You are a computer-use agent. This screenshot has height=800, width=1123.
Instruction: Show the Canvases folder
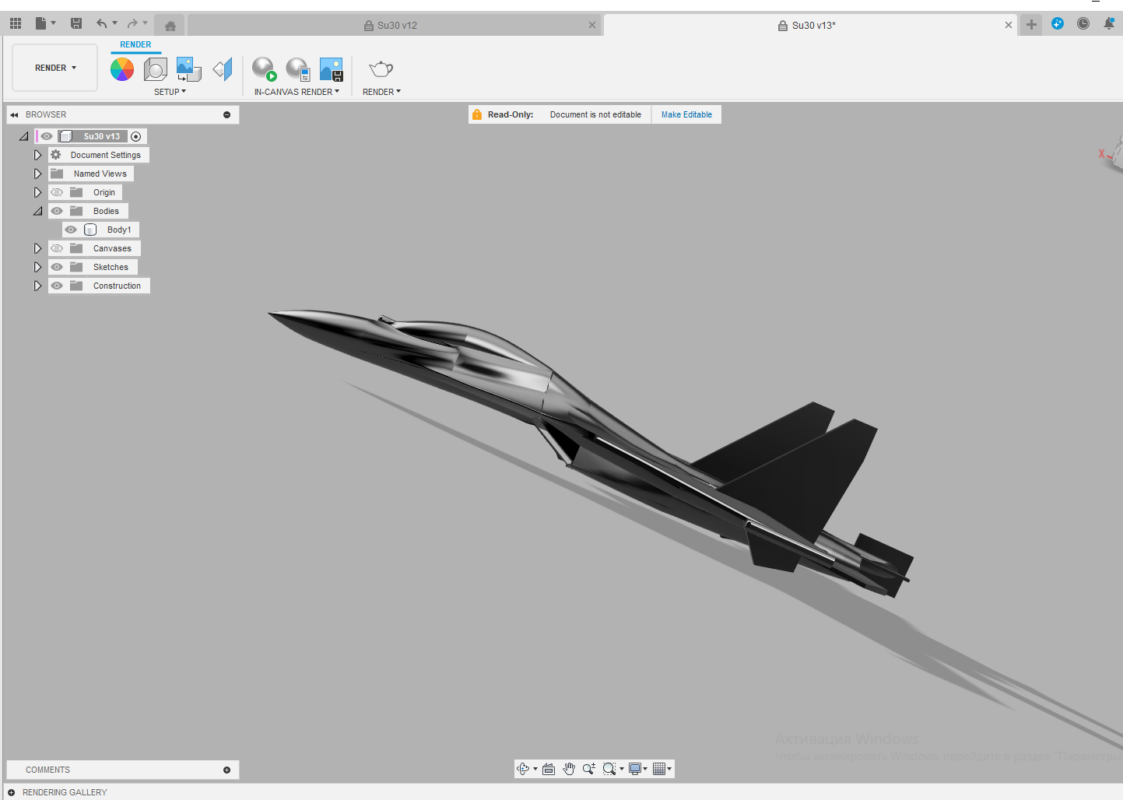click(x=57, y=248)
